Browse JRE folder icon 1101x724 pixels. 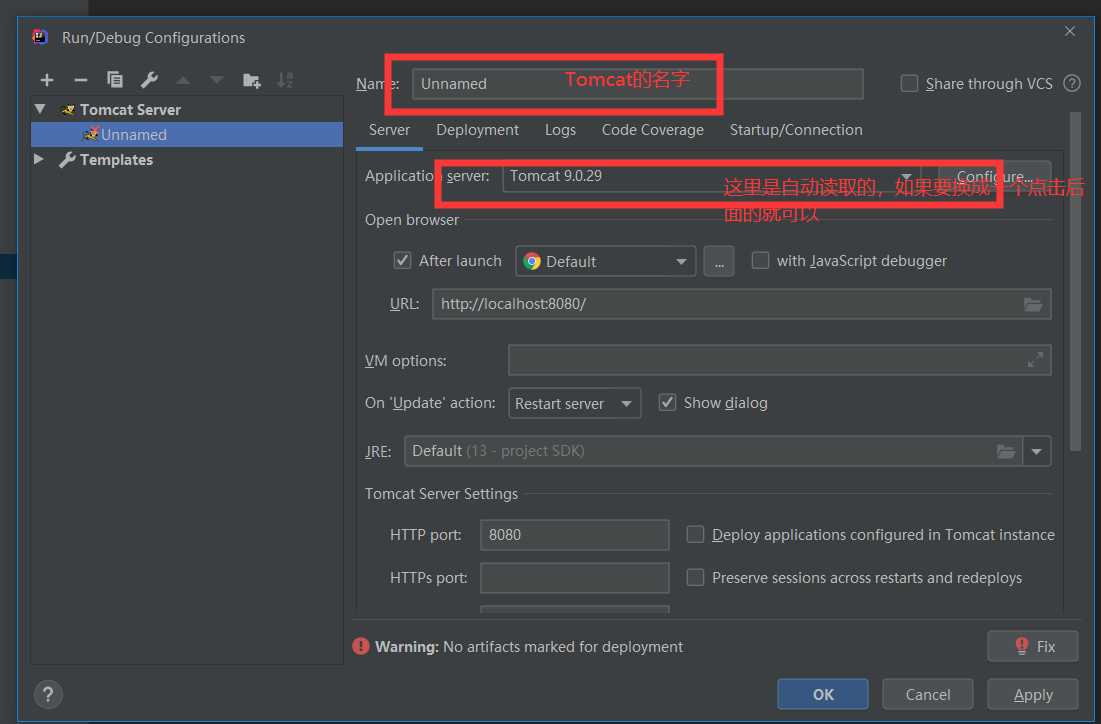click(1006, 451)
